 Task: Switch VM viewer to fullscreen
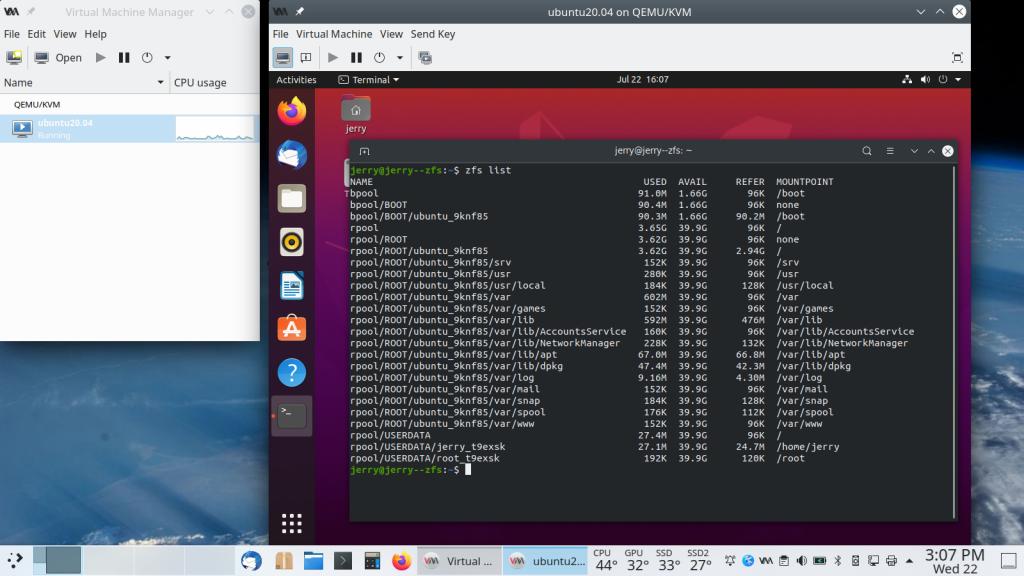tap(957, 58)
